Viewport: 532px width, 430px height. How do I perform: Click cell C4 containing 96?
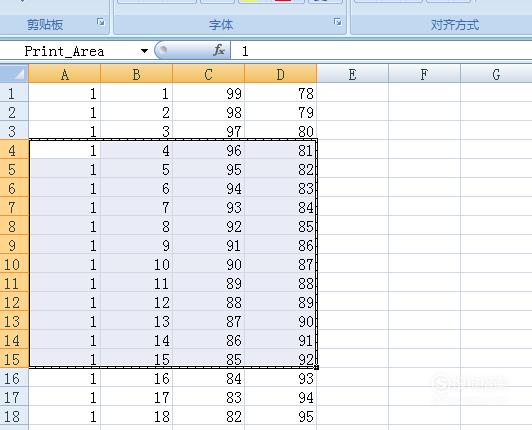point(208,150)
